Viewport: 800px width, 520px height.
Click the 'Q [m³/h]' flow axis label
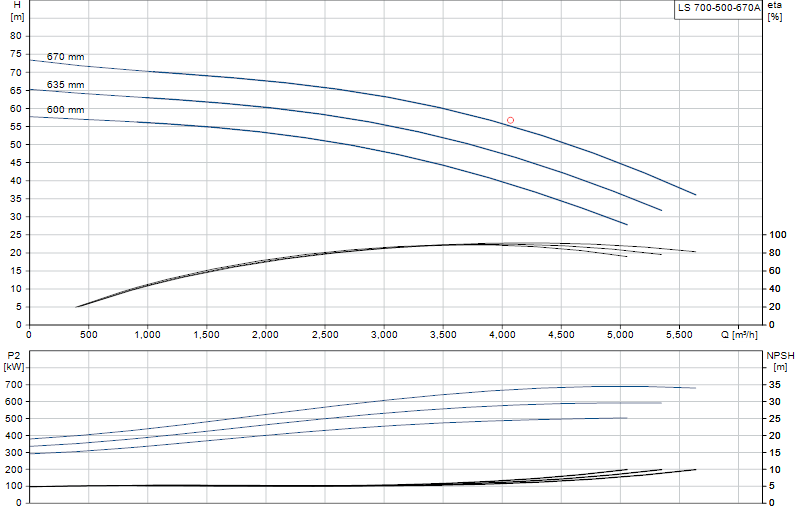[739, 335]
